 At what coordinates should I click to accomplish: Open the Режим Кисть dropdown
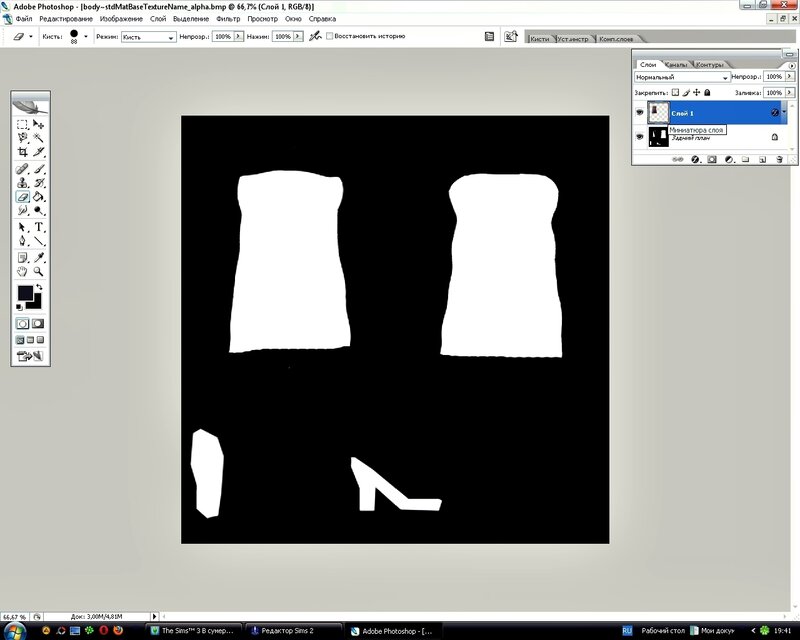(148, 36)
